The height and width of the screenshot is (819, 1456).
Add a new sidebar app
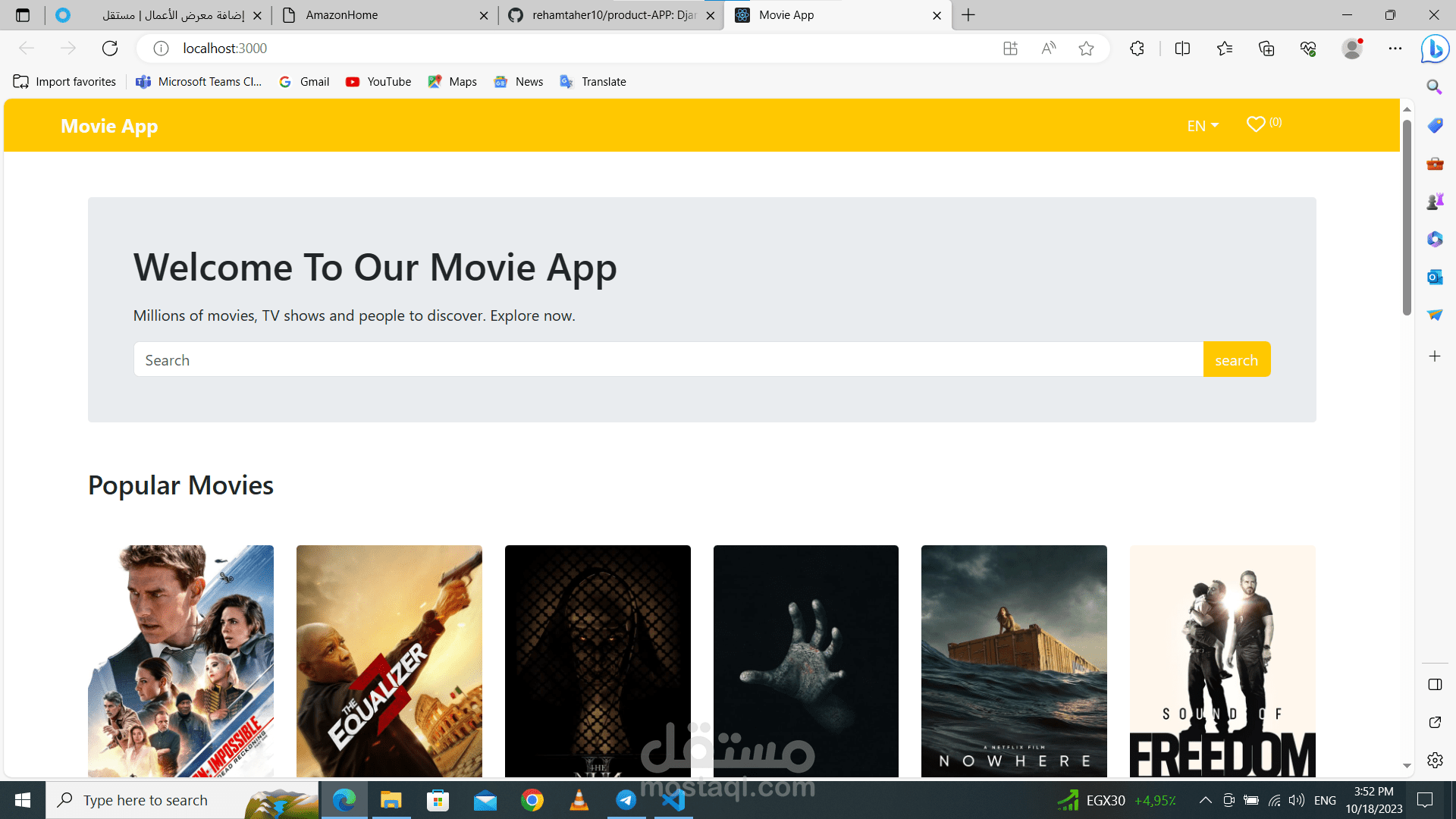click(x=1435, y=356)
